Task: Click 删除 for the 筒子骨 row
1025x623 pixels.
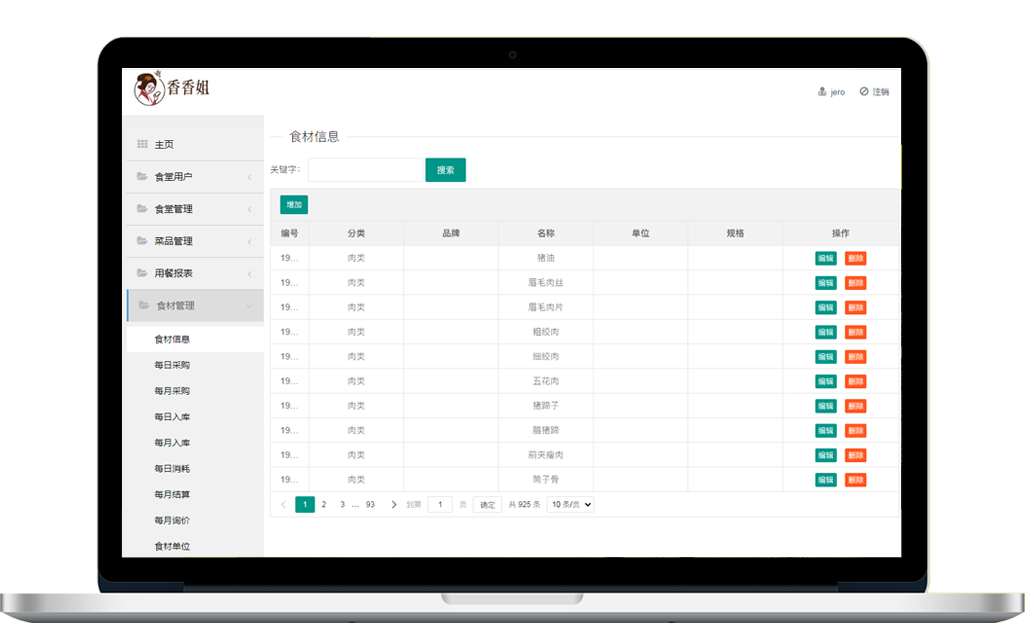Action: pos(856,480)
